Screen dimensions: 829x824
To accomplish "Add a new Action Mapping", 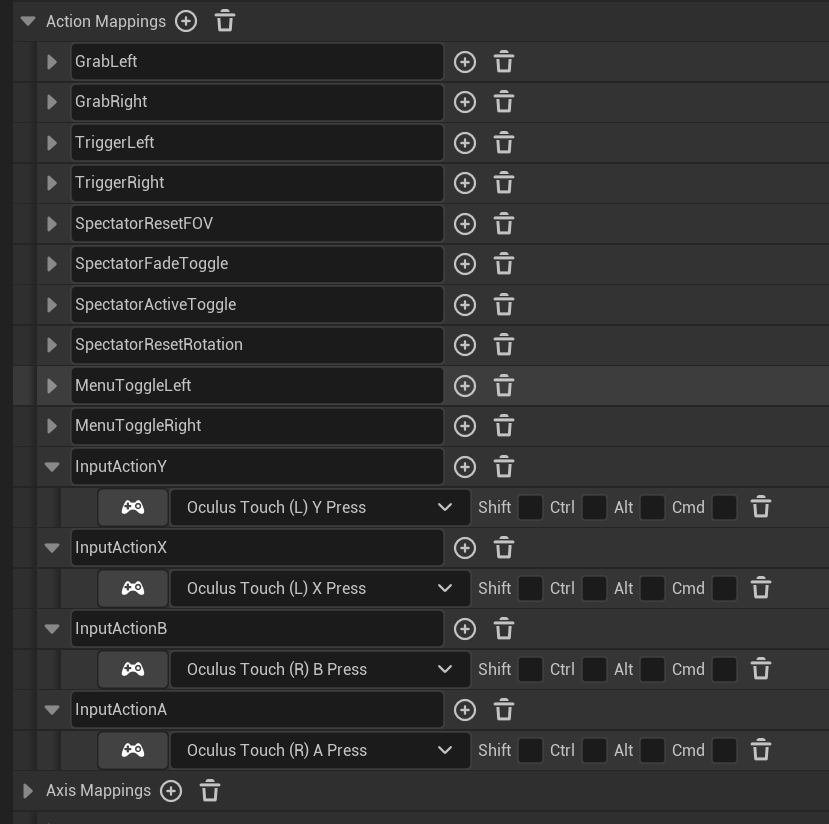I will point(186,22).
